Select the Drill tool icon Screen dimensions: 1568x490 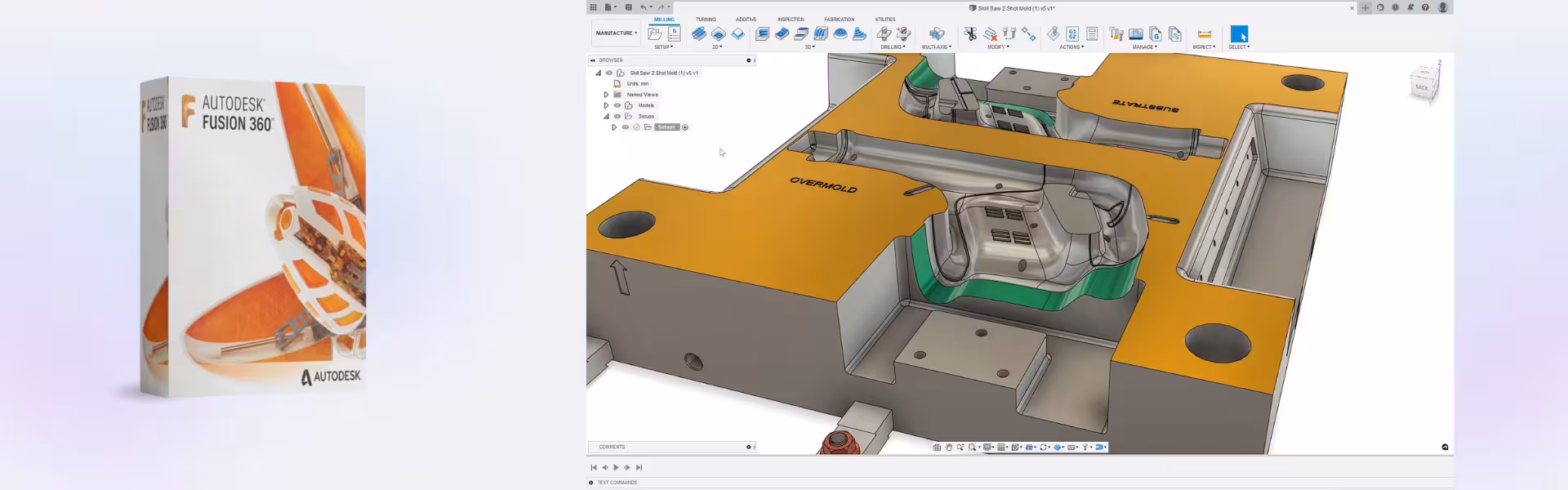pos(884,33)
